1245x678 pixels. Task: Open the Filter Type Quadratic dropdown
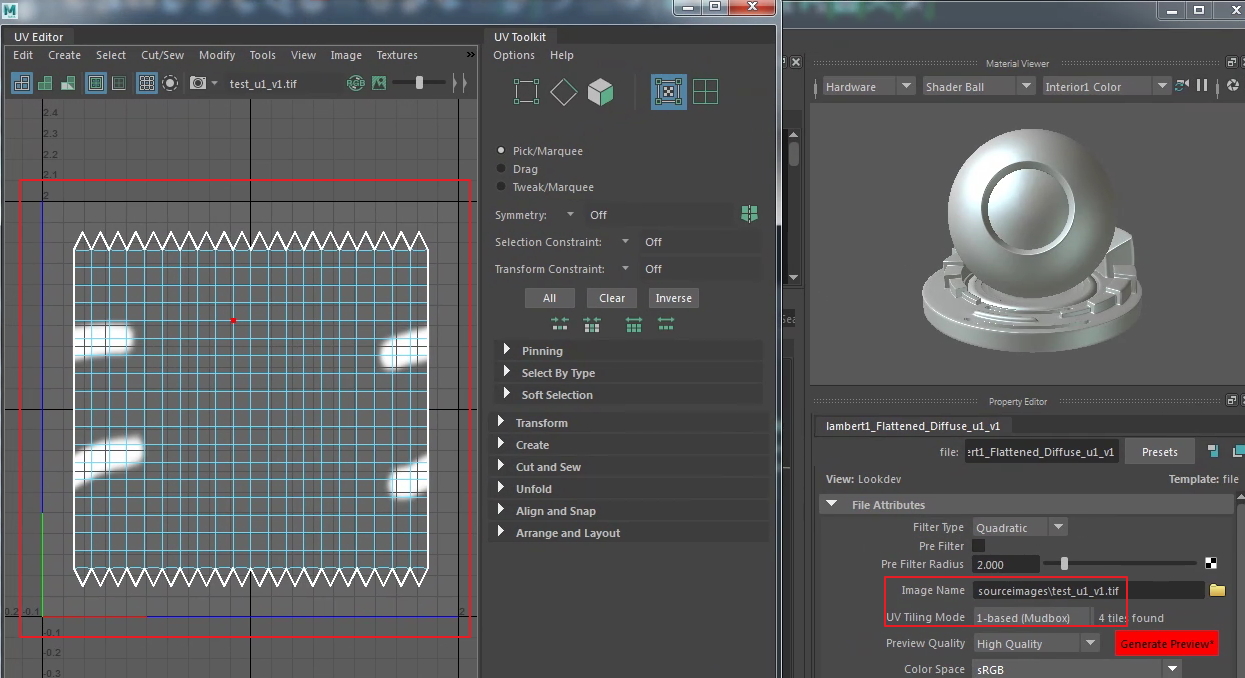pos(1020,527)
